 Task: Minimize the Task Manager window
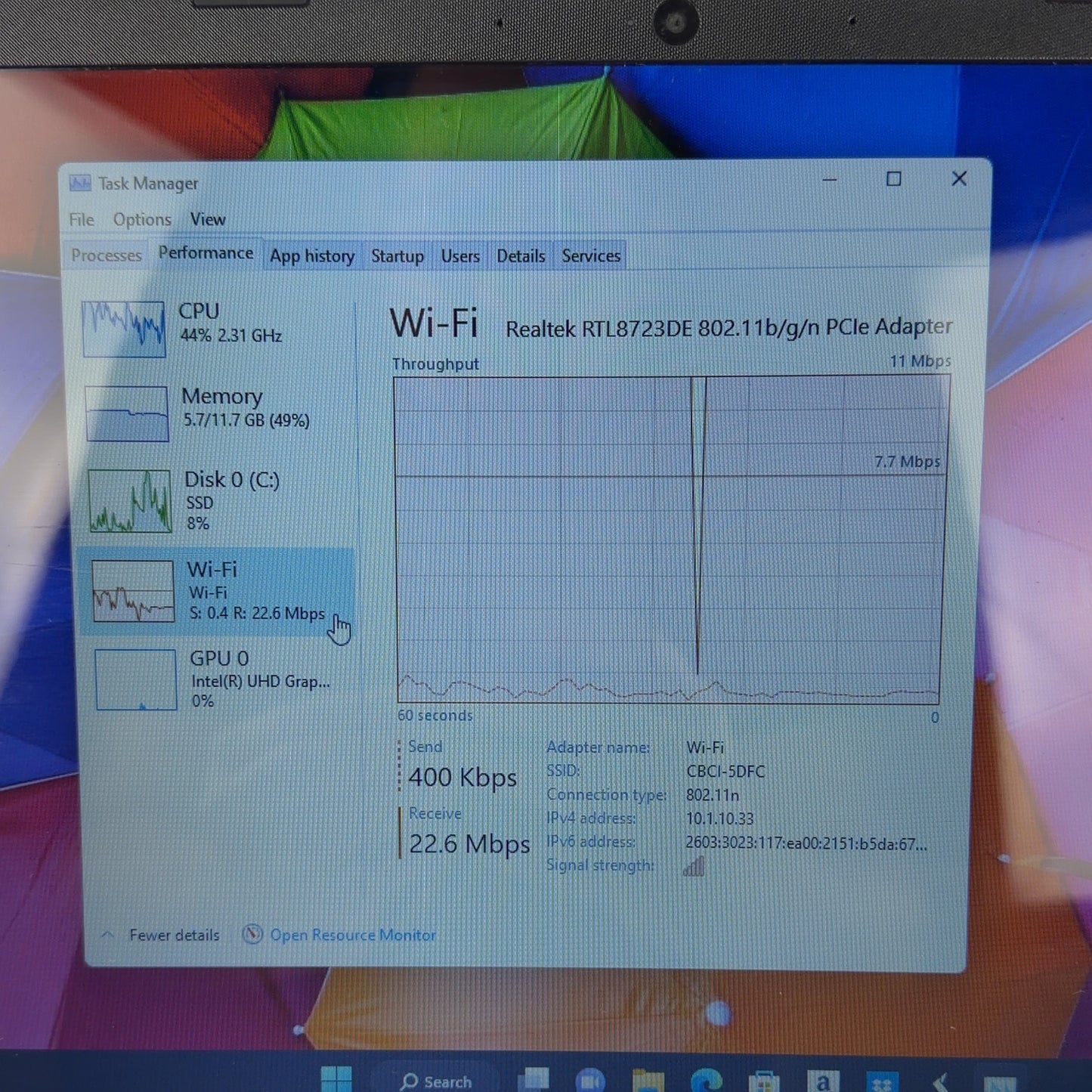coord(829,180)
